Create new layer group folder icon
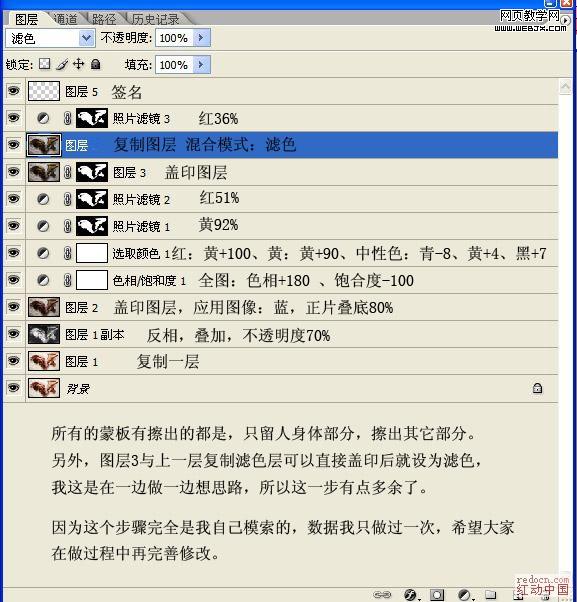This screenshot has height=602, width=577. point(490,594)
